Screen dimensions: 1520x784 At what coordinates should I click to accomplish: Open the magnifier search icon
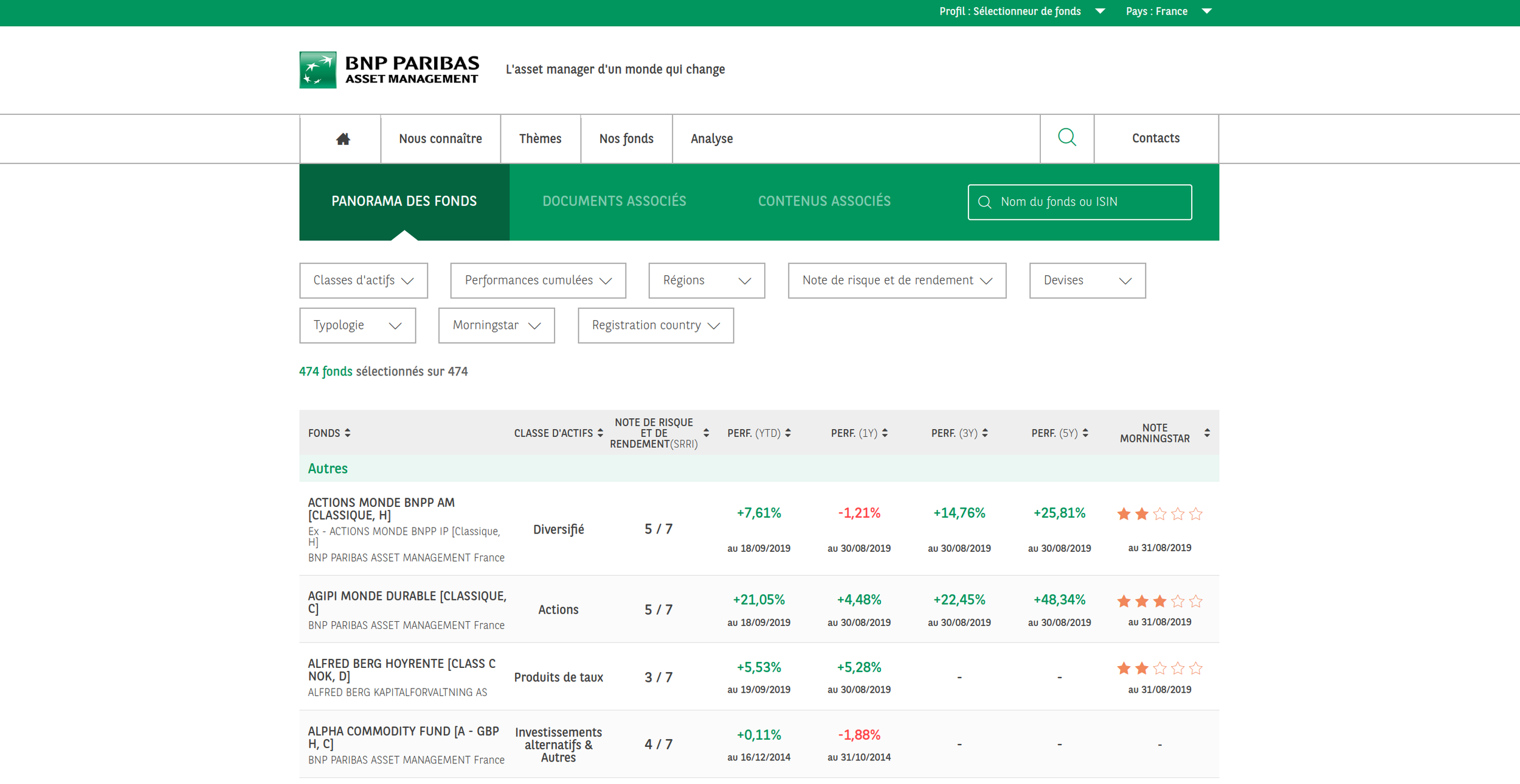(x=1066, y=138)
